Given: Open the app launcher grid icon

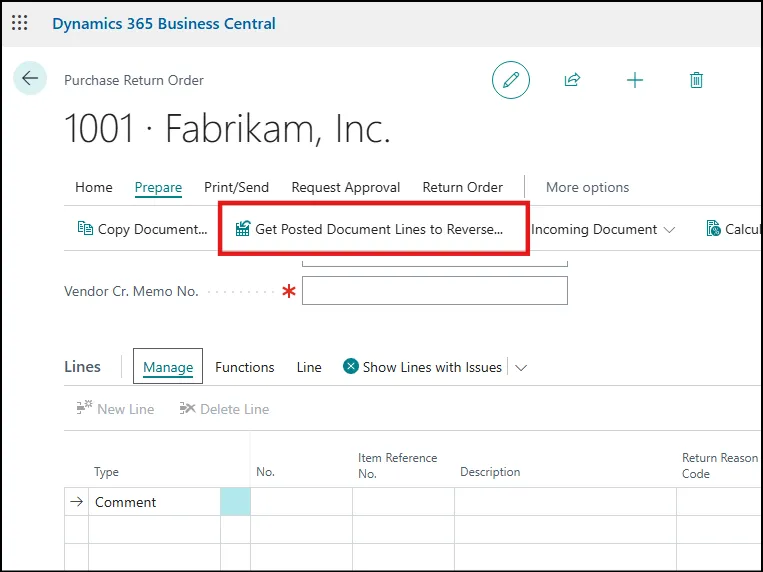Looking at the screenshot, I should [x=19, y=23].
